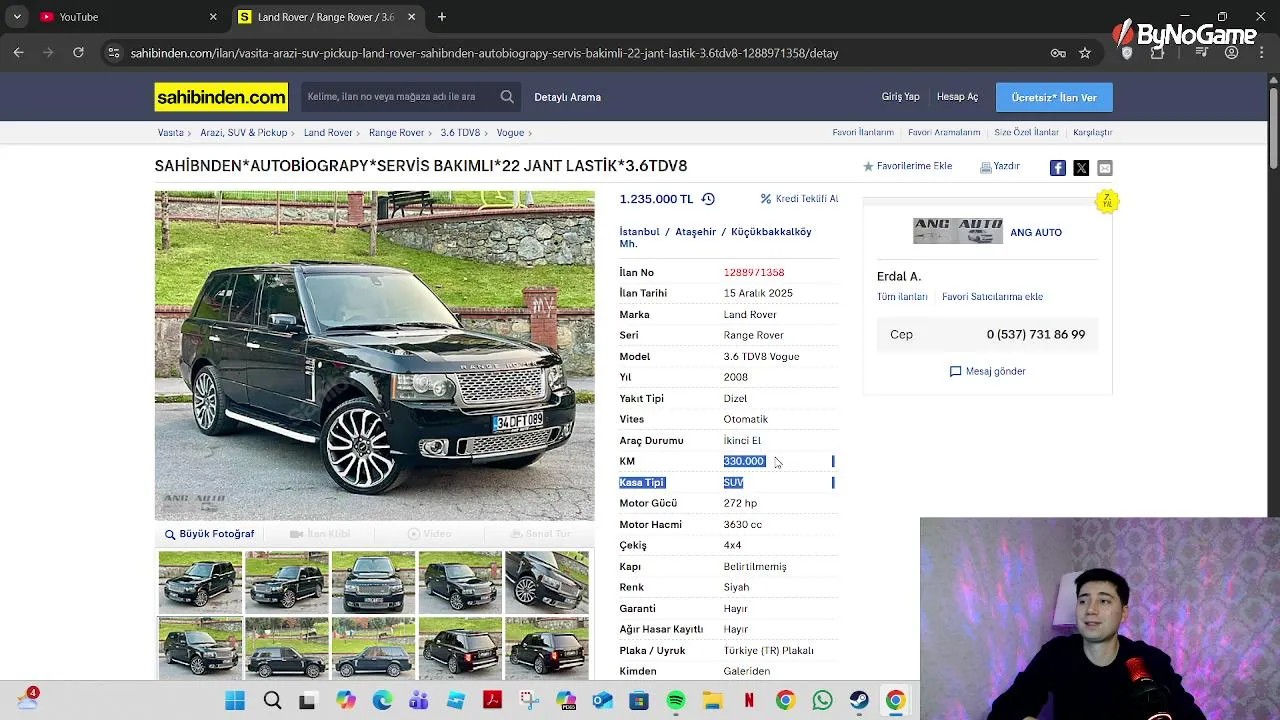Click Favori Satıcılarıma ekle
Image resolution: width=1280 pixels, height=720 pixels.
coord(992,297)
